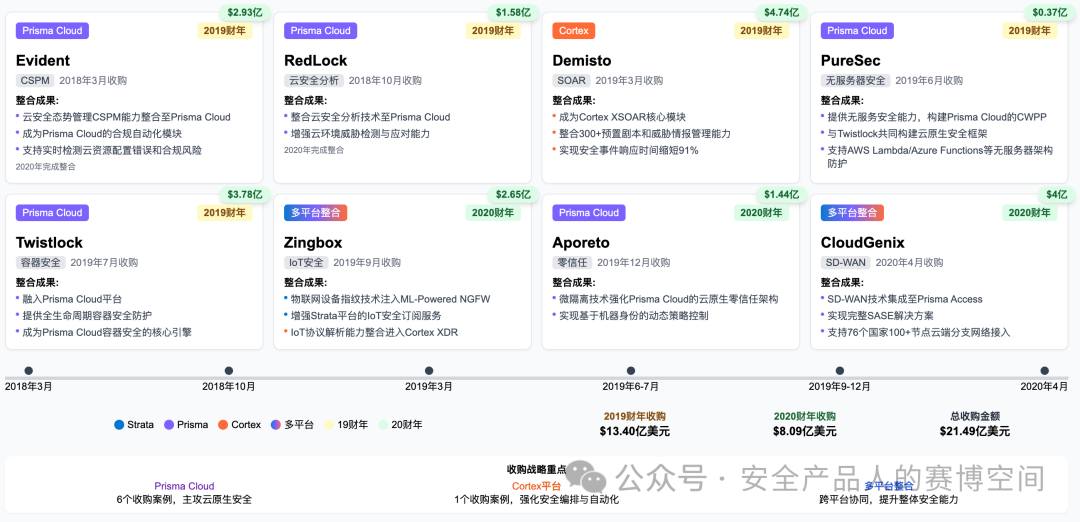Click the CloudGenix card title
The image size is (1080, 522).
862,242
